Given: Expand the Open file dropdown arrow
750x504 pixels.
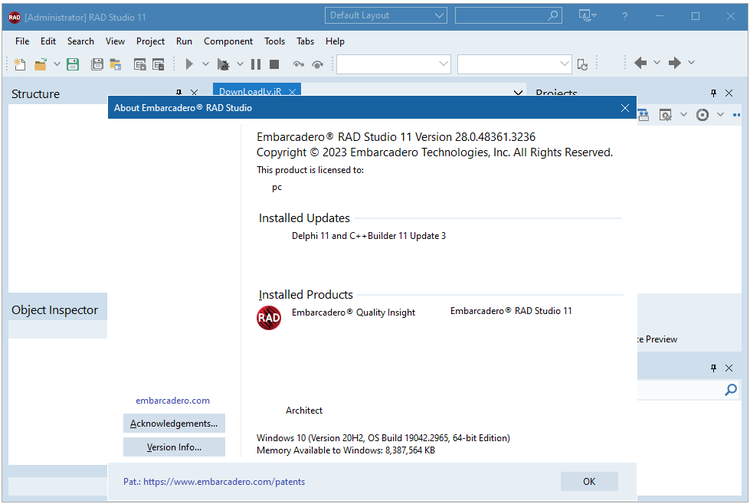Looking at the screenshot, I should click(x=56, y=64).
